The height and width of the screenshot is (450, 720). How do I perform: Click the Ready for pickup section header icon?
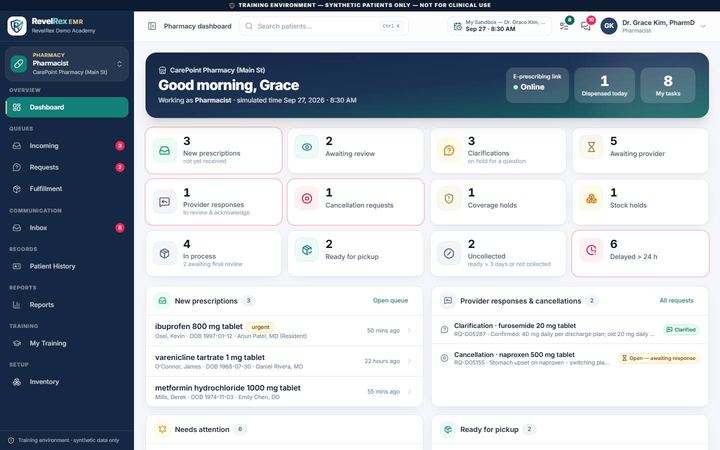tap(448, 429)
